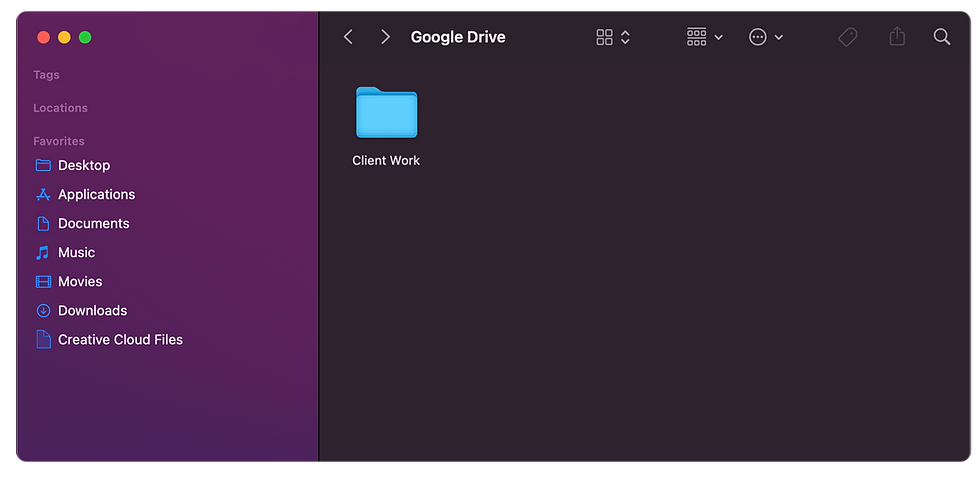Close the Finder window with red button

pos(44,38)
